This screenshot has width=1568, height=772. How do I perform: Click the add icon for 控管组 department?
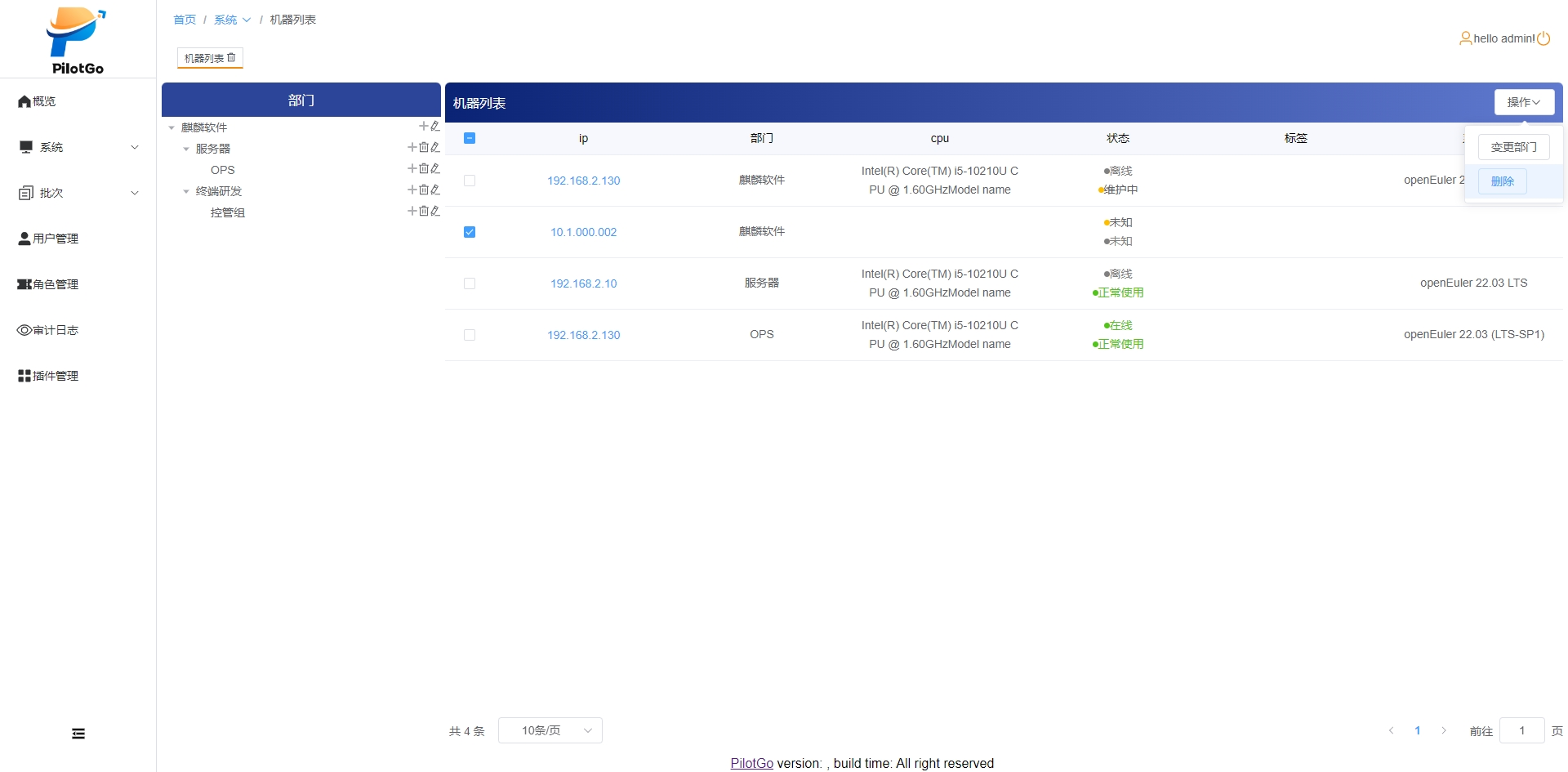tap(412, 211)
